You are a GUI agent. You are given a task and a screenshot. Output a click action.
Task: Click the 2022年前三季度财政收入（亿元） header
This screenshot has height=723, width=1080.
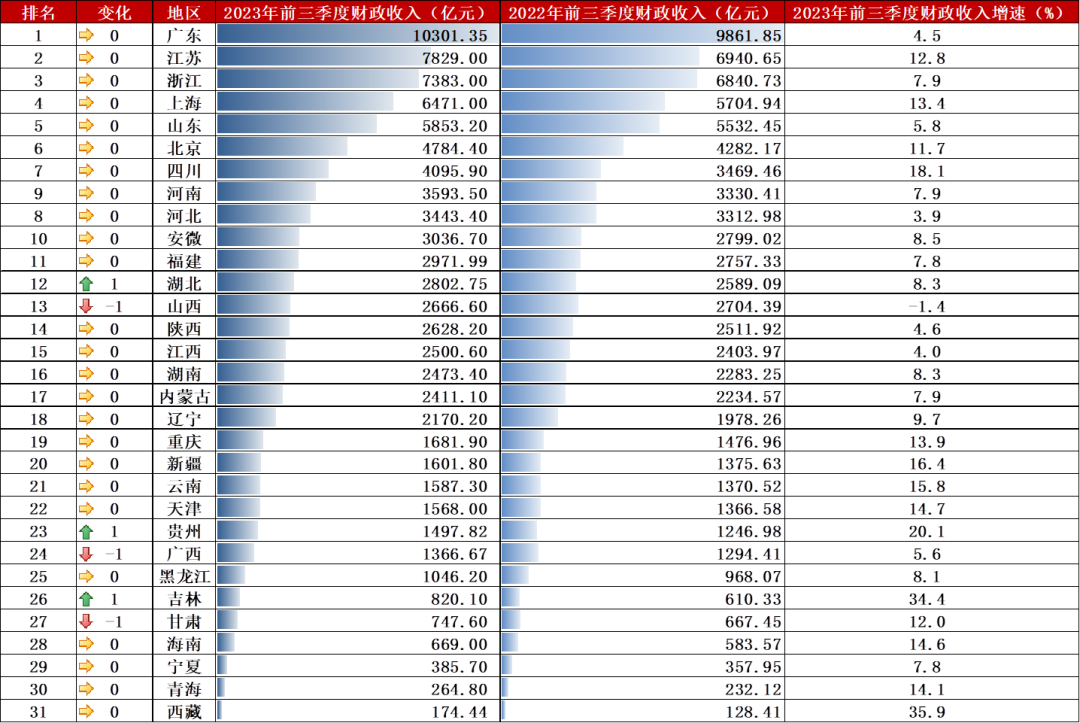click(x=643, y=12)
